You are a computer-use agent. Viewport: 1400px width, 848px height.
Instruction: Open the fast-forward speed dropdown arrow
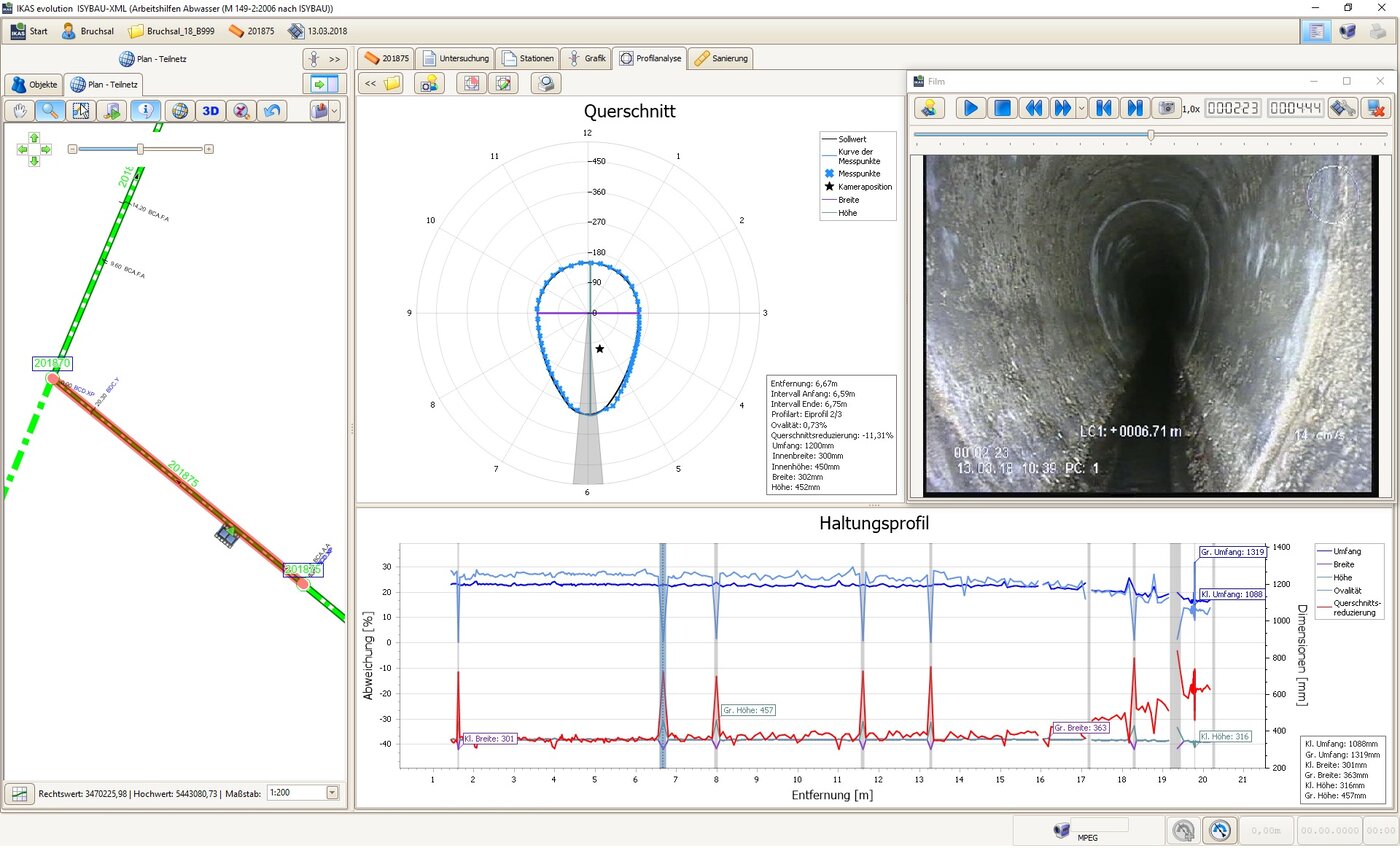pos(1081,108)
